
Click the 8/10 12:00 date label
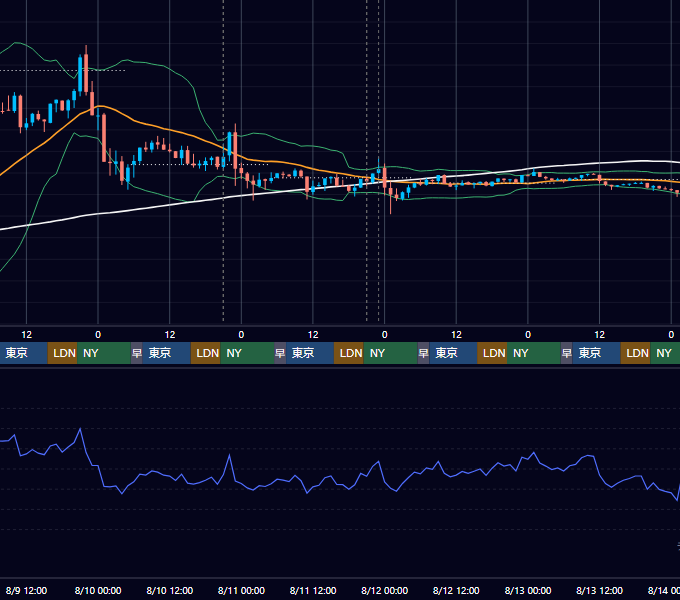[x=170, y=590]
